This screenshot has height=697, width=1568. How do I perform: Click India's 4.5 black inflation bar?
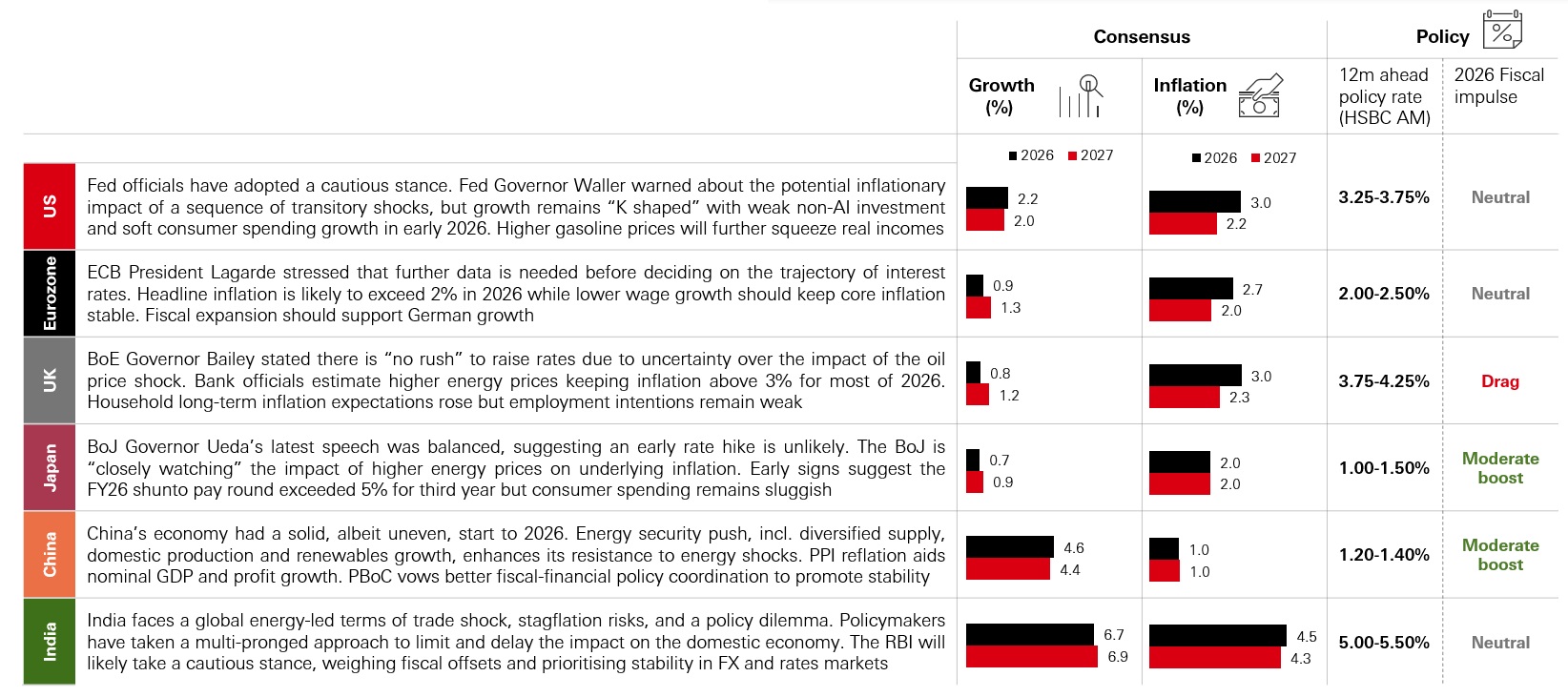(1218, 635)
